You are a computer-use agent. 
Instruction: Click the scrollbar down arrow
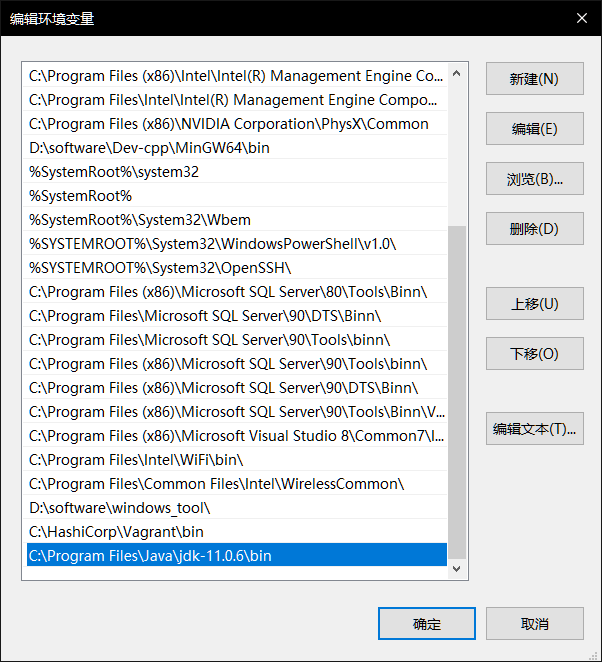456,569
